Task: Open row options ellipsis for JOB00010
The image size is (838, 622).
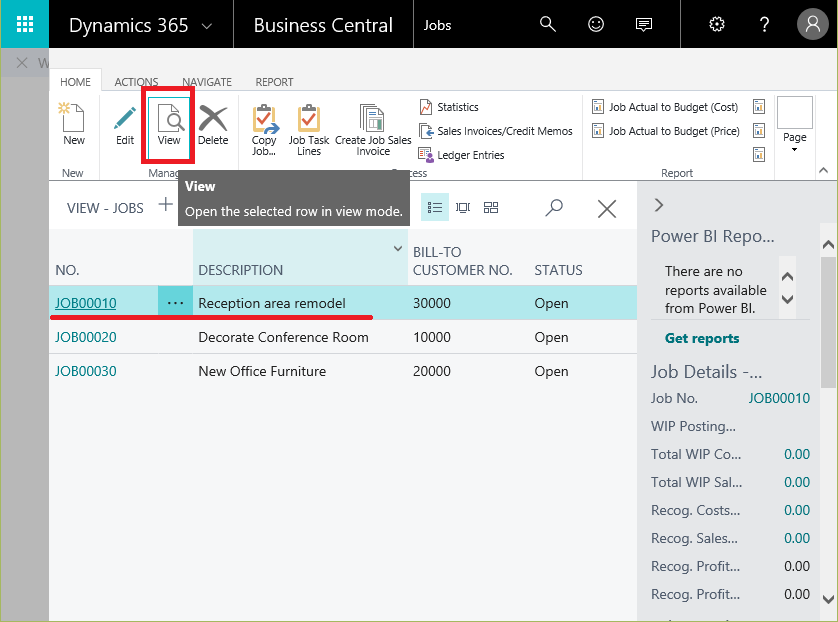Action: [175, 303]
